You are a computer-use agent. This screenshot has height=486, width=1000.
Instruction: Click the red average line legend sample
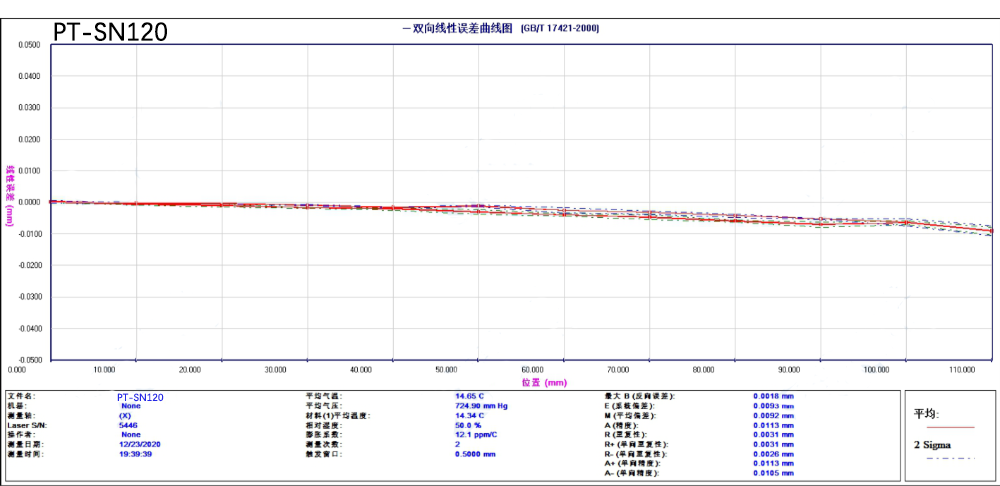point(950,426)
